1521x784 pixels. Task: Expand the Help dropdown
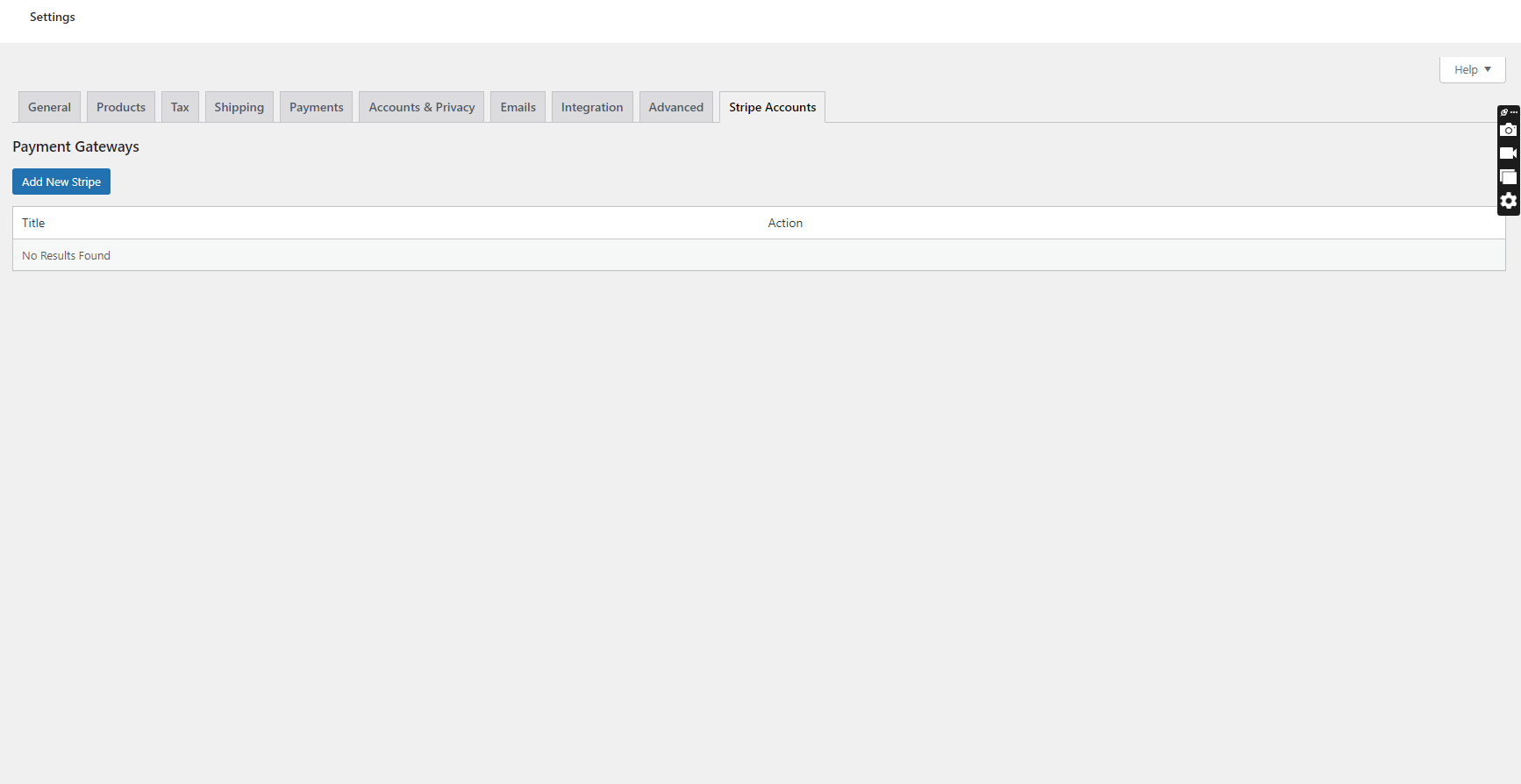pos(1472,69)
